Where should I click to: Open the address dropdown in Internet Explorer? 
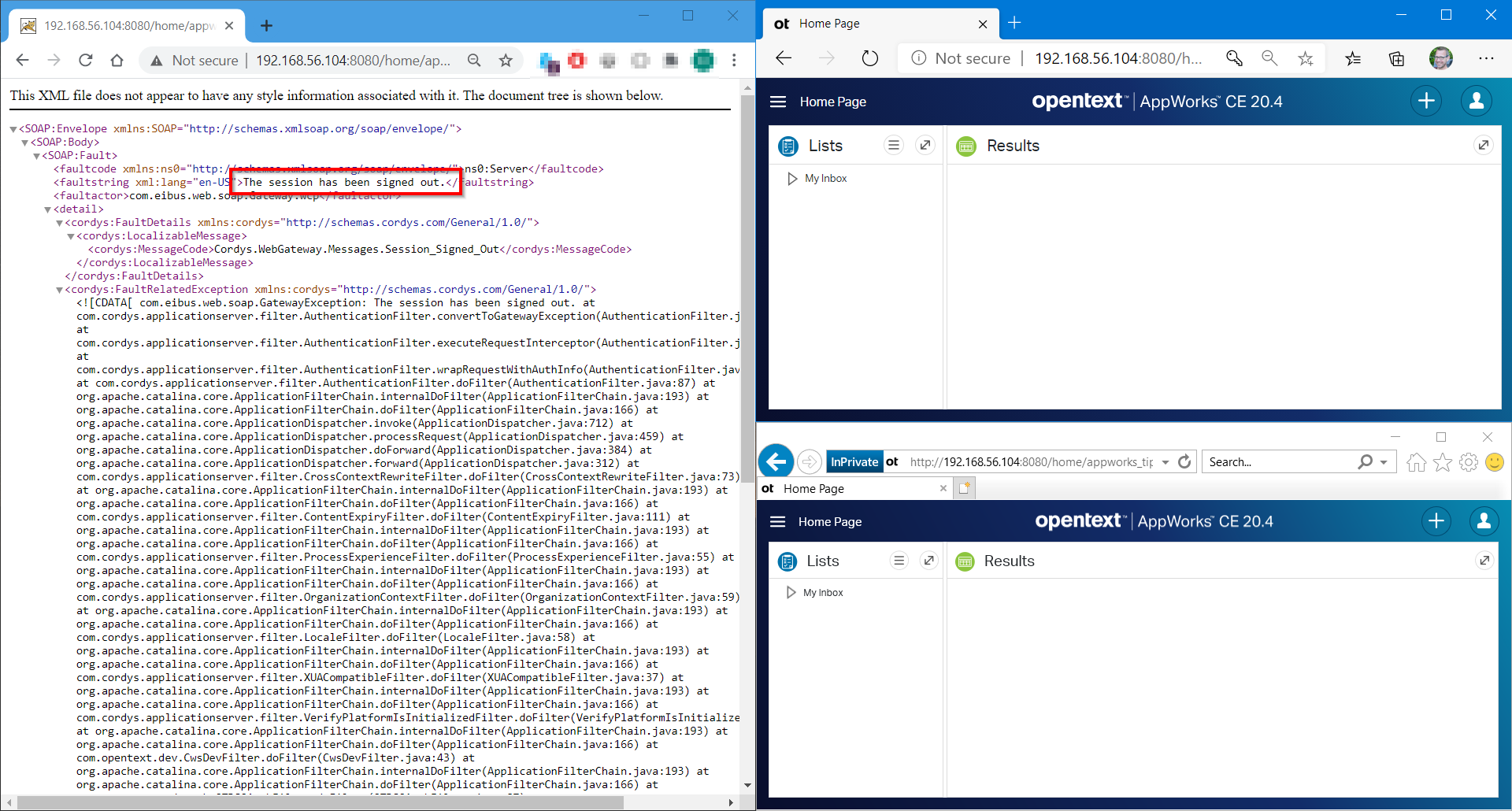pyautogui.click(x=1165, y=462)
